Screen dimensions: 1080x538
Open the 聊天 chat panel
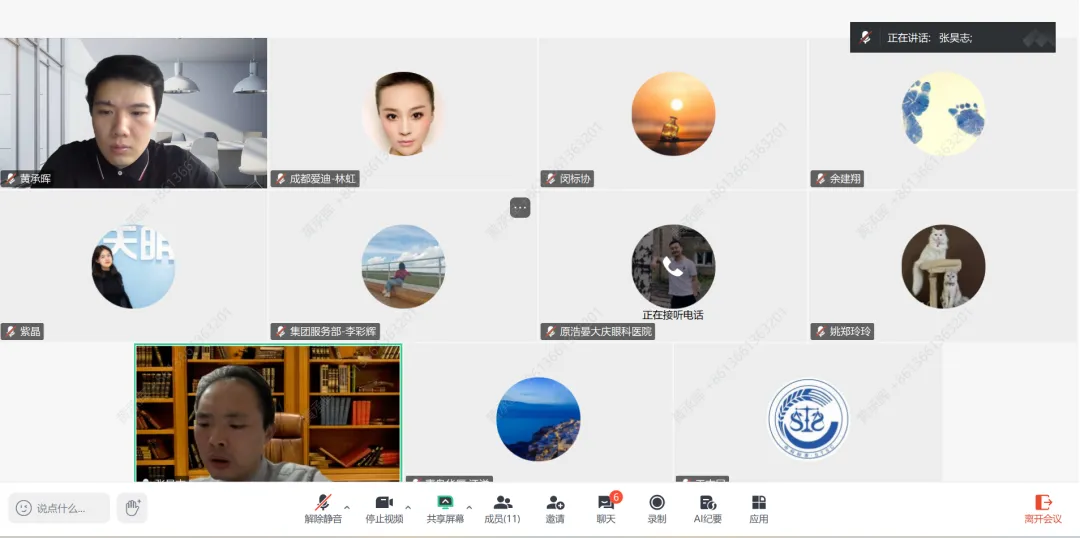click(606, 508)
